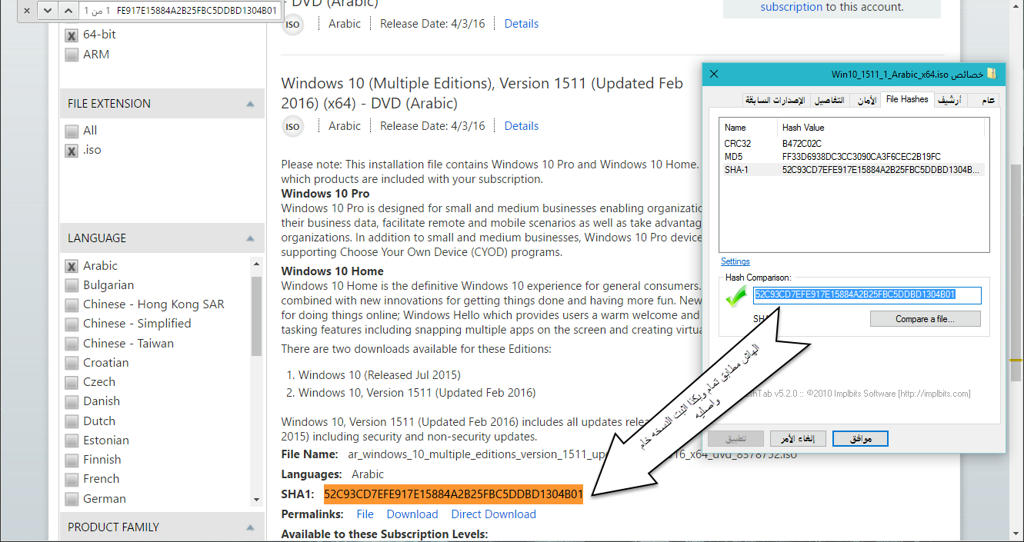Click the language list scrollbar thumb
Viewport: 1024px width, 542px height.
click(x=256, y=317)
